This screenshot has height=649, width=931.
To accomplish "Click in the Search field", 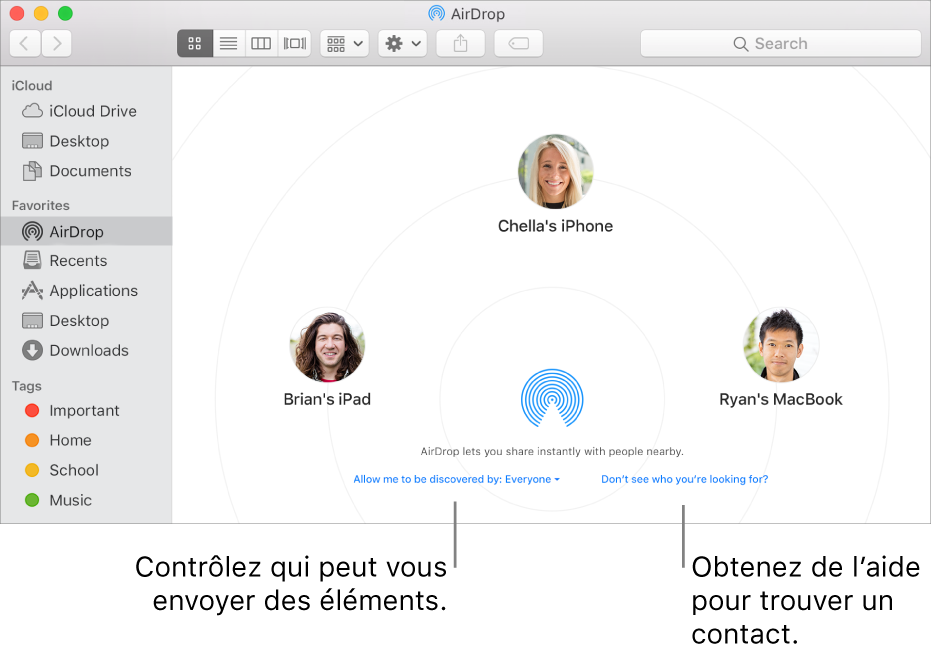I will [780, 43].
